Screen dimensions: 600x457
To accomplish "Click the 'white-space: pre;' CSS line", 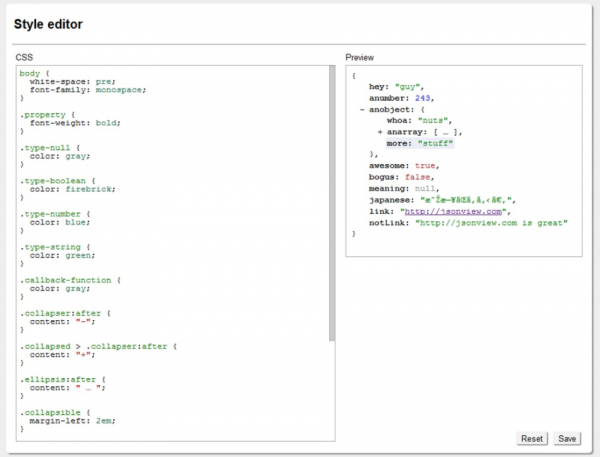I will click(72, 82).
